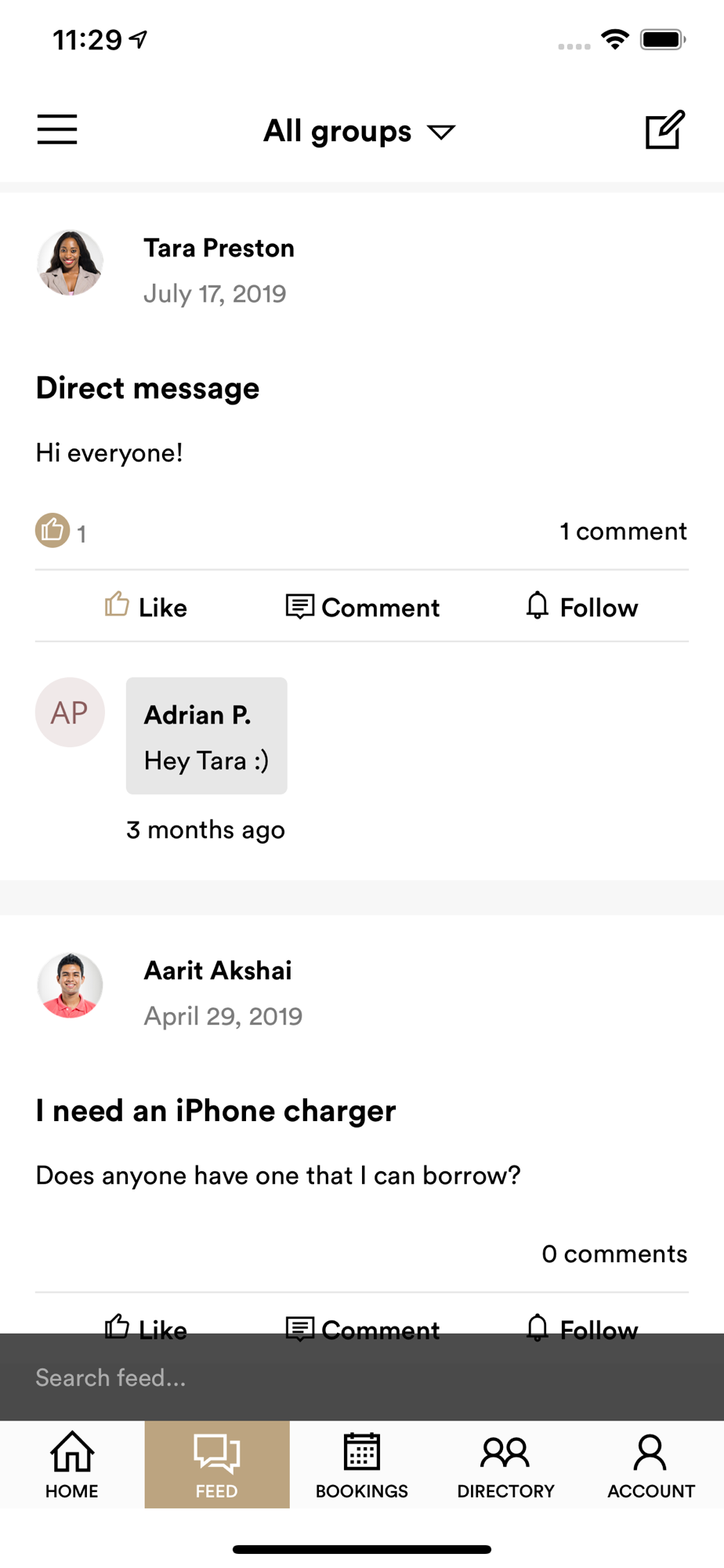724x1568 pixels.
Task: View the 1 comment link
Action: point(624,532)
